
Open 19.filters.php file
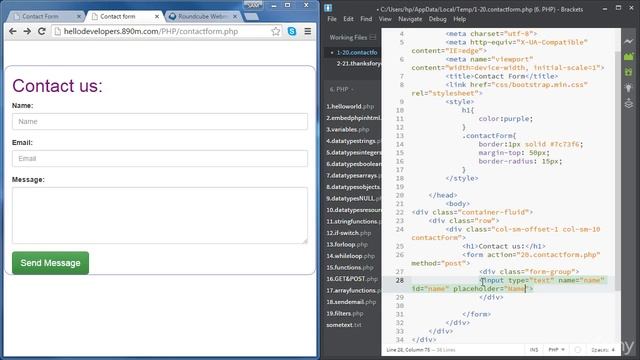click(344, 313)
